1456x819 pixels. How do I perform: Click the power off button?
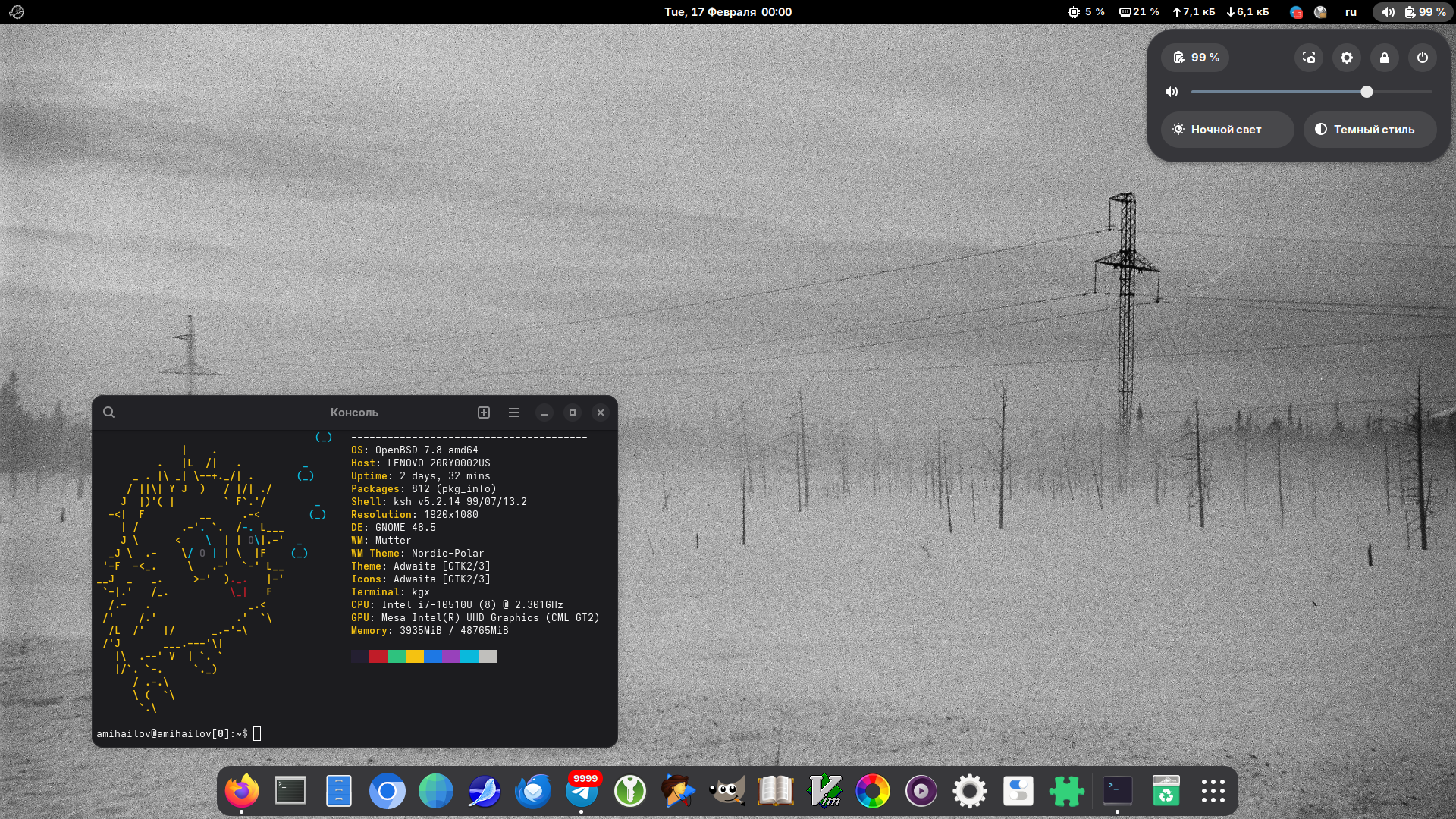click(1423, 58)
